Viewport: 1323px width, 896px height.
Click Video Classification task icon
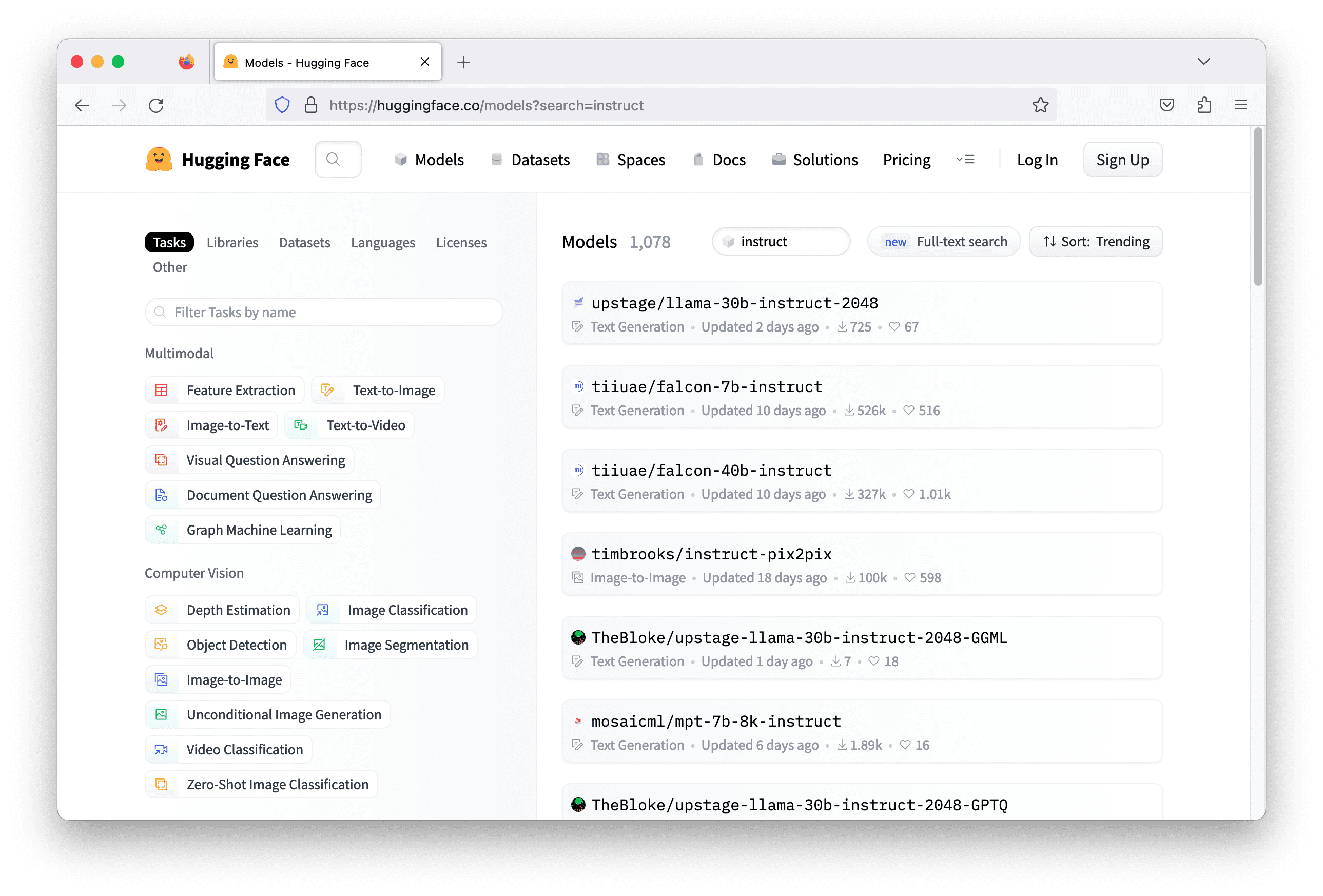coord(162,750)
